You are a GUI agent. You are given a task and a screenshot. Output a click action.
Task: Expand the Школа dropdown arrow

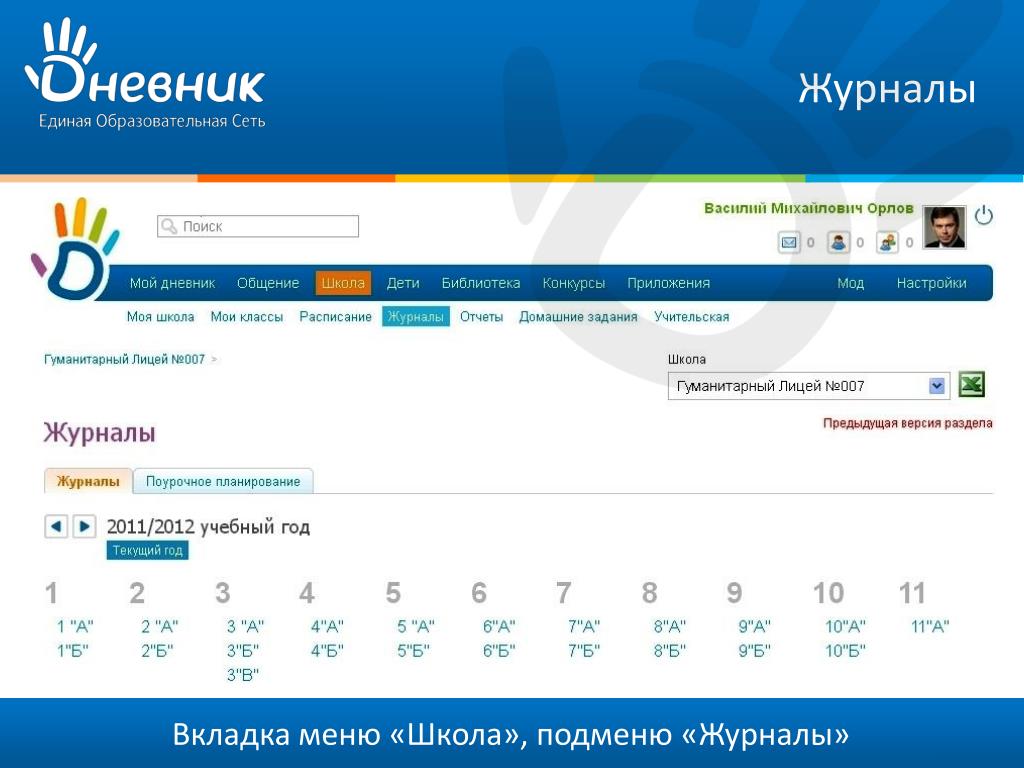(x=936, y=385)
